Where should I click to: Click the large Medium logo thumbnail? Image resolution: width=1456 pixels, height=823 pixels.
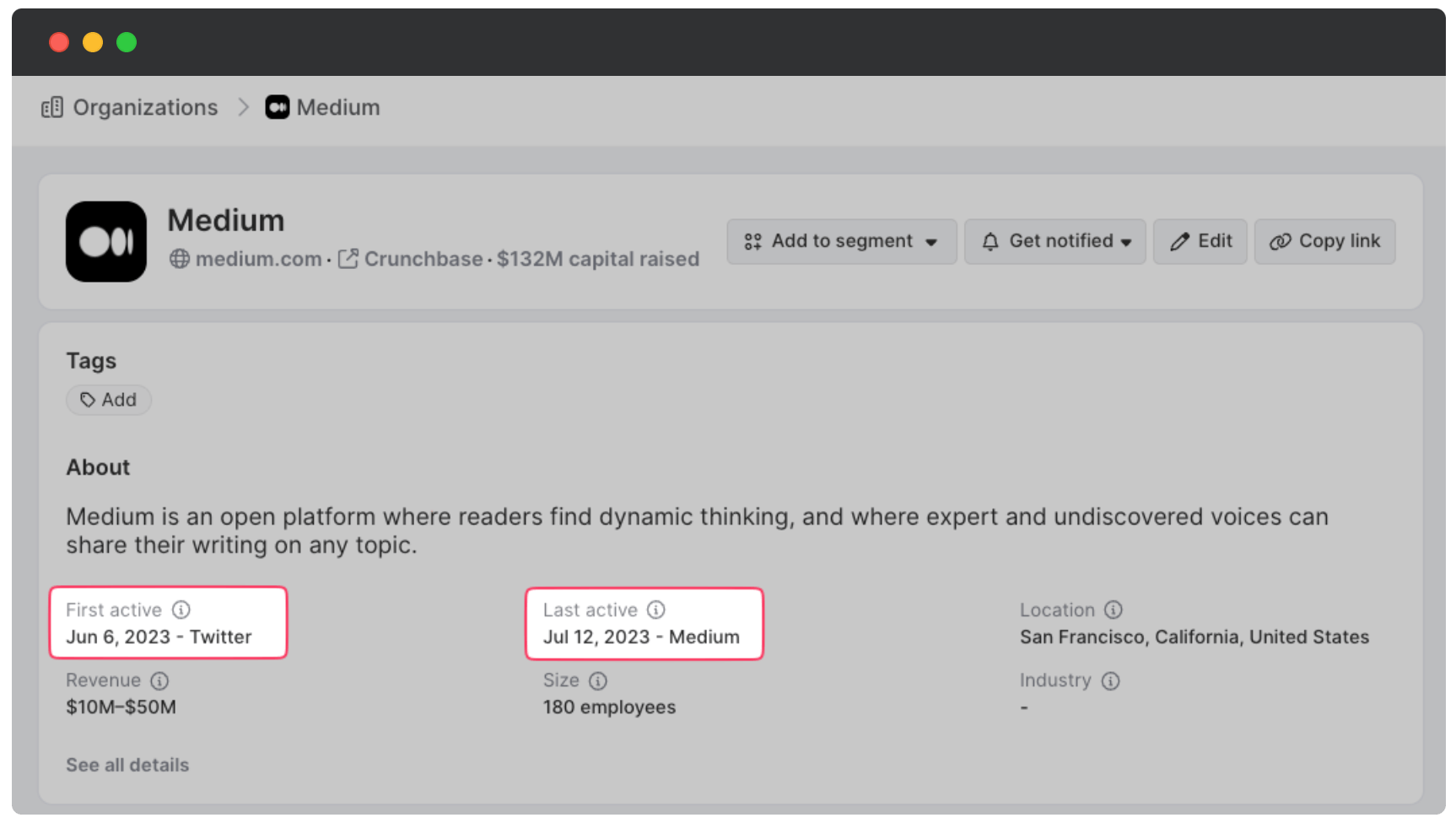click(106, 241)
